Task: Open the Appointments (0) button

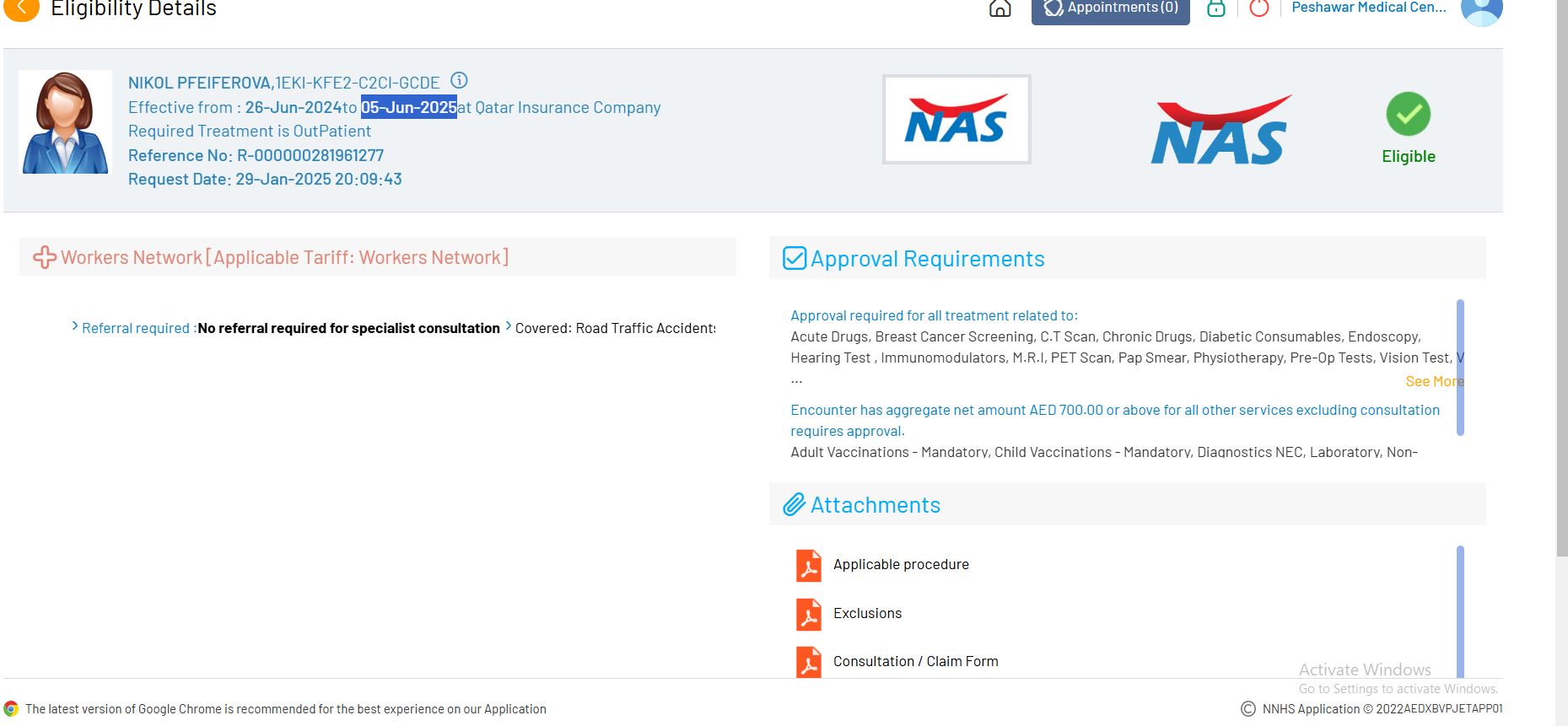Action: 1110,8
